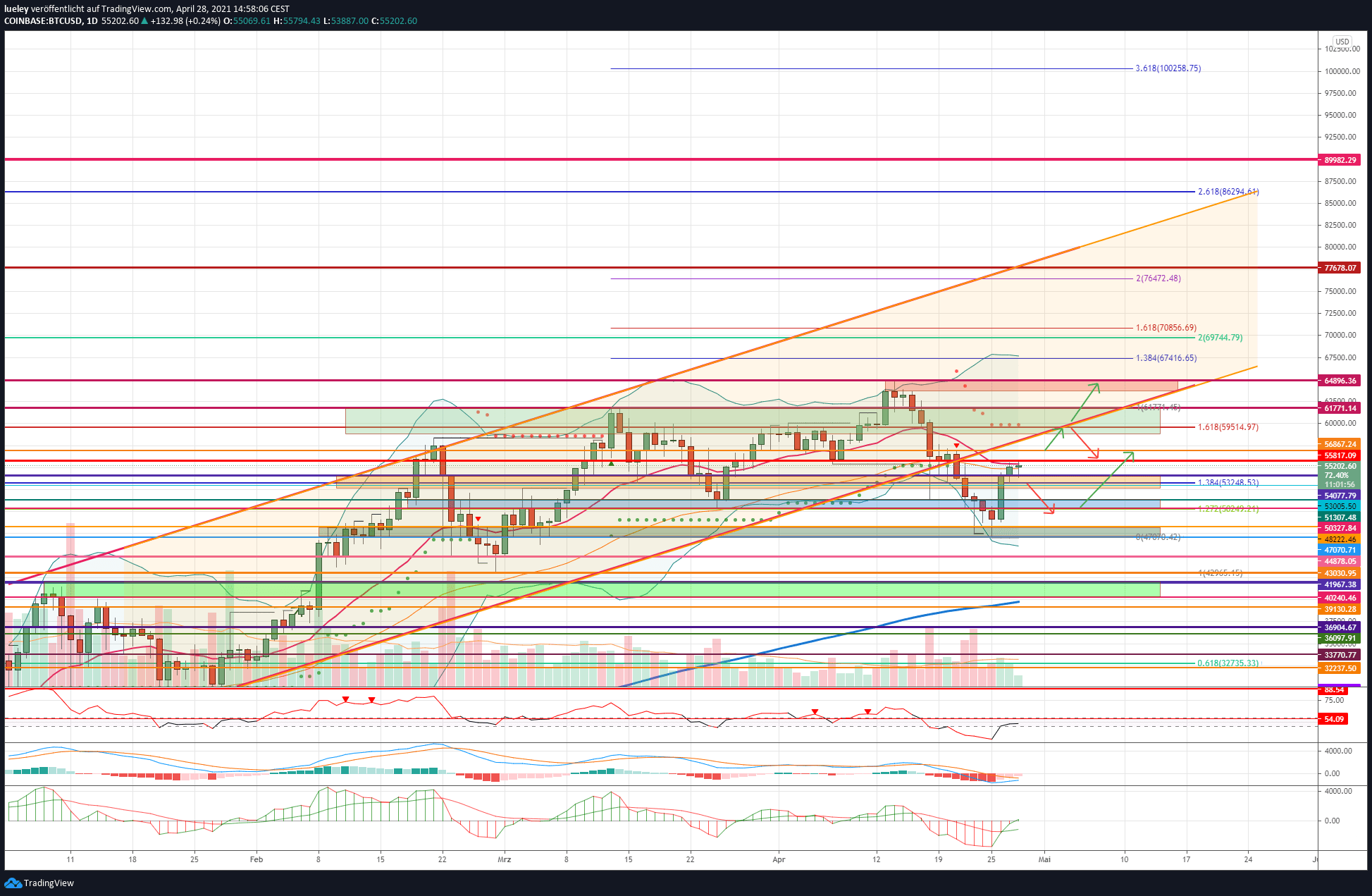Select the 61771.14 price line tag
Screen dimensions: 1372x896
[x=1340, y=408]
